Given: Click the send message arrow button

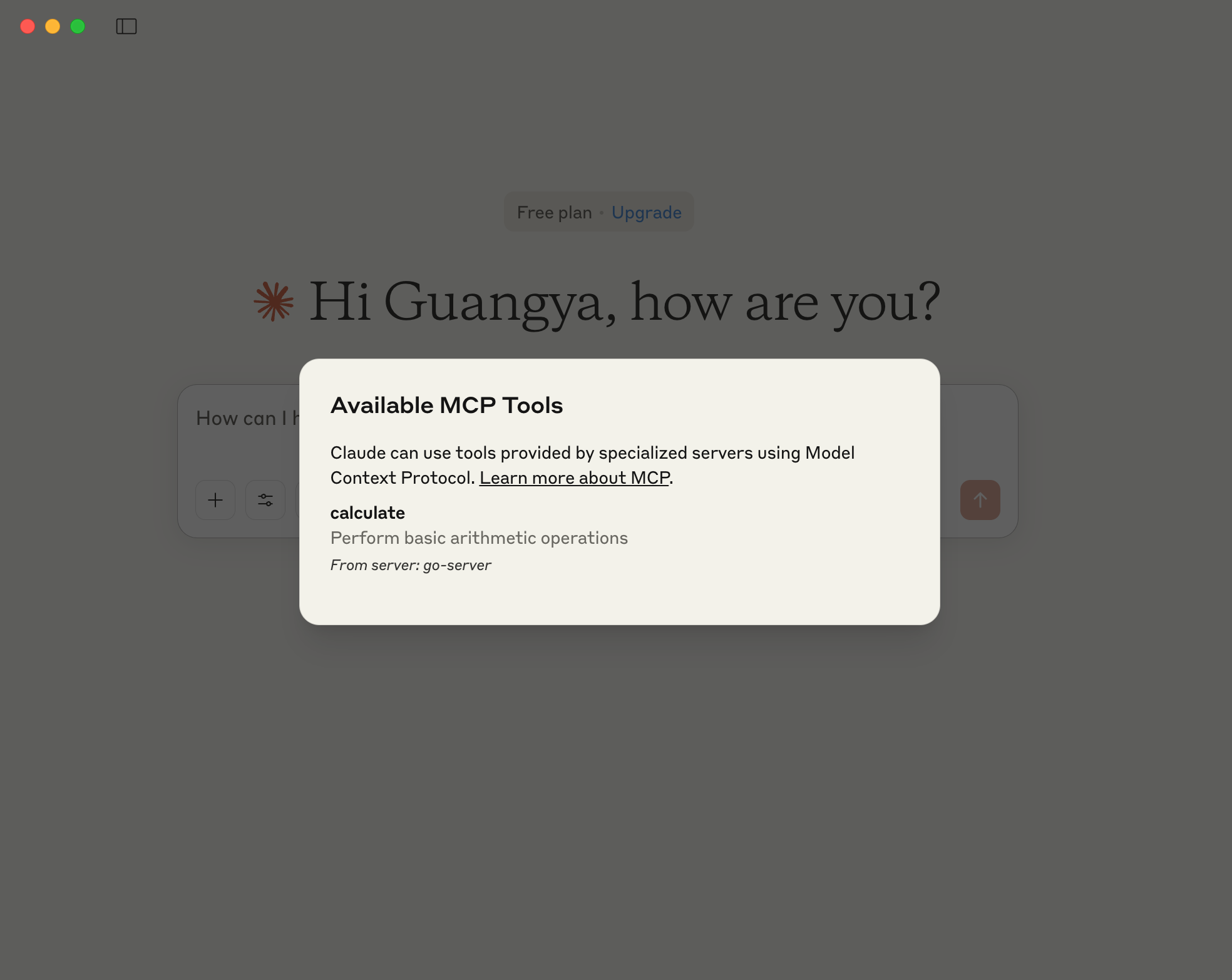Looking at the screenshot, I should click(980, 500).
